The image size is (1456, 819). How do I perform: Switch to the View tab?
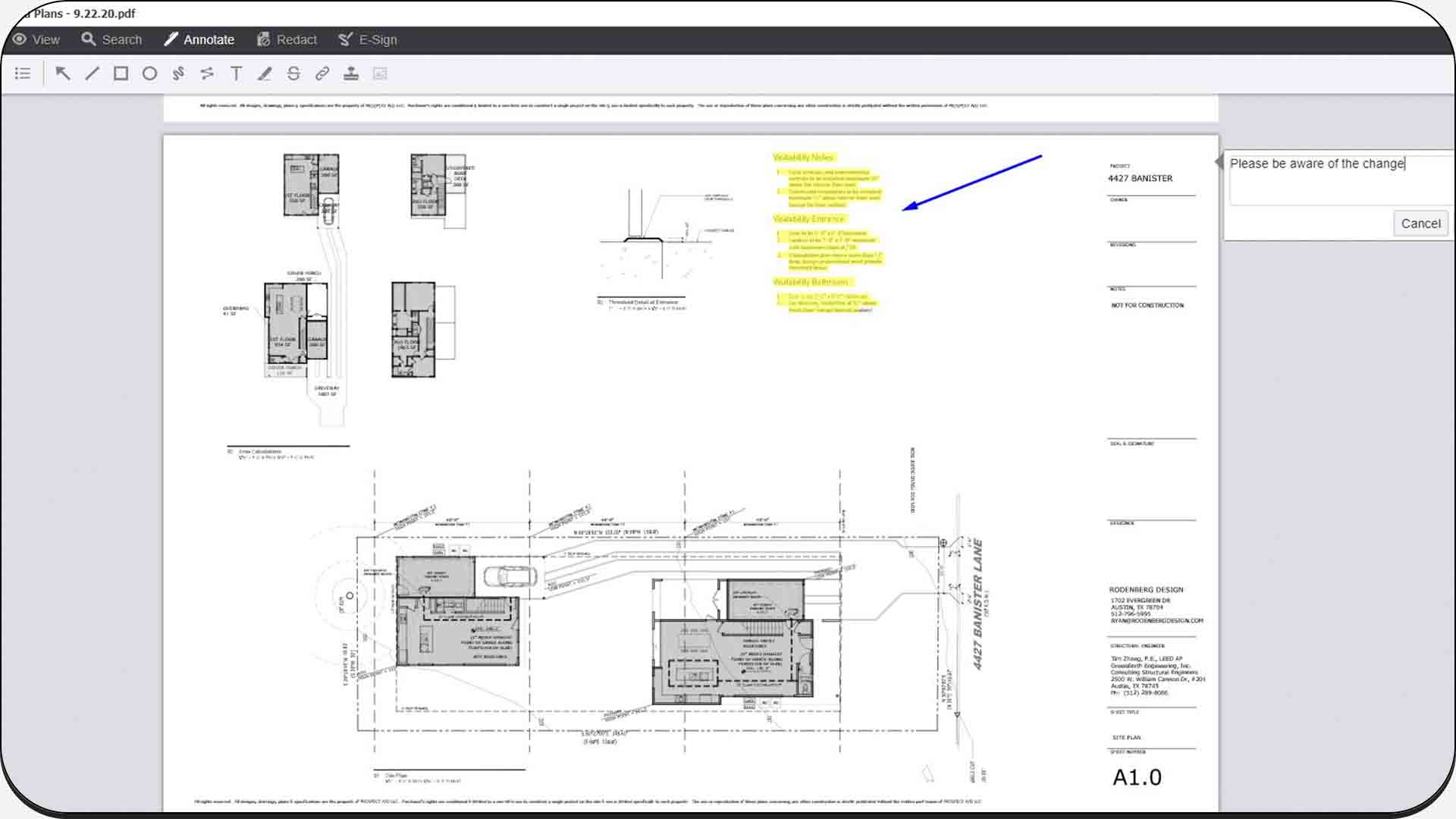pyautogui.click(x=36, y=39)
